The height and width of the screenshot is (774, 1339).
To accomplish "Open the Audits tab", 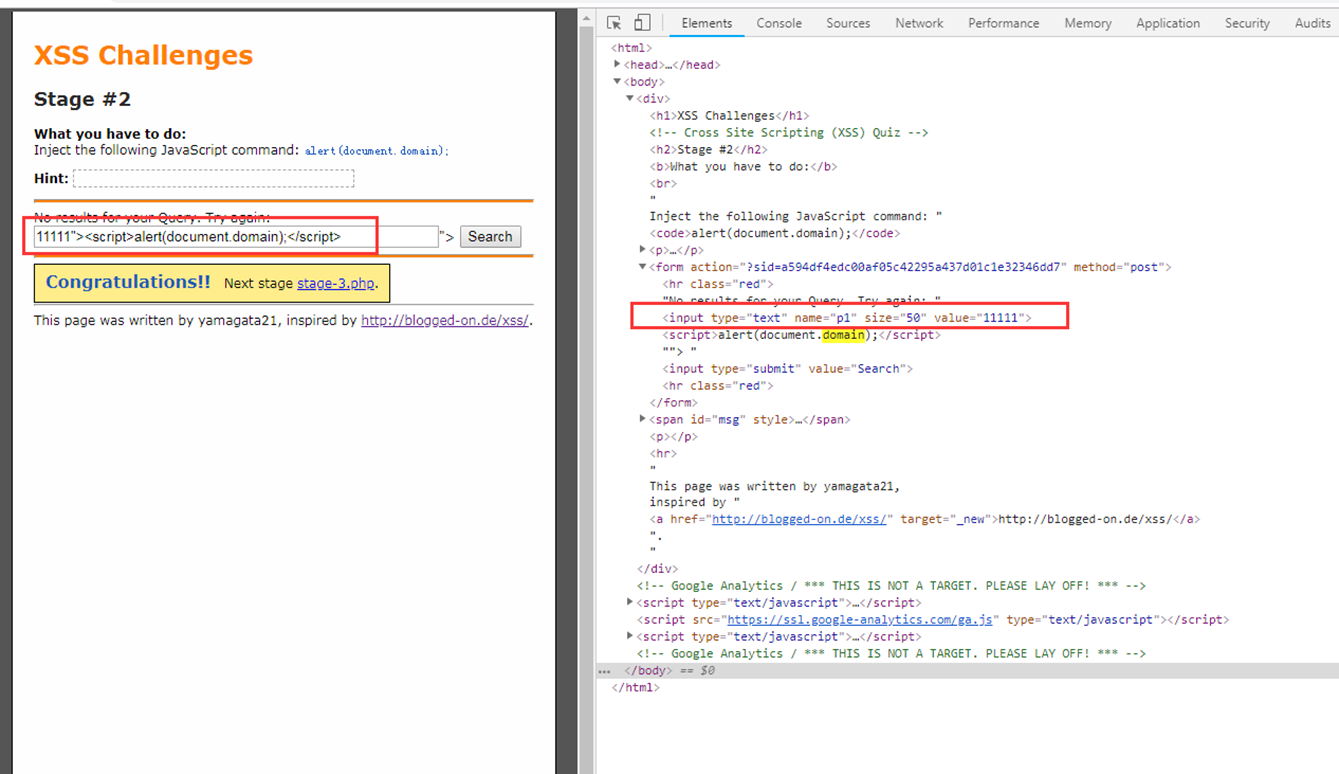I will click(x=1312, y=23).
